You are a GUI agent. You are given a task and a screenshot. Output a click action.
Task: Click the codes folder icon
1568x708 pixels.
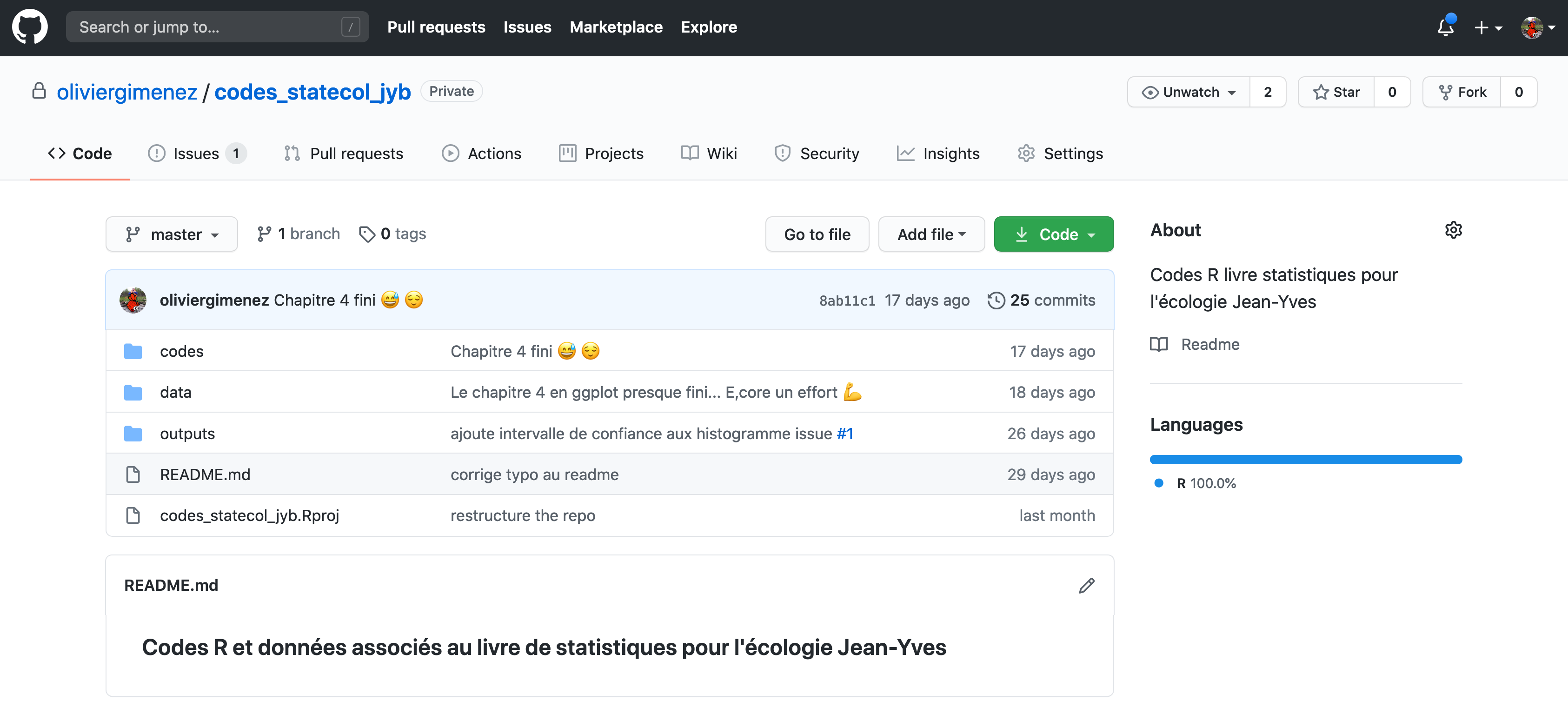(x=133, y=351)
